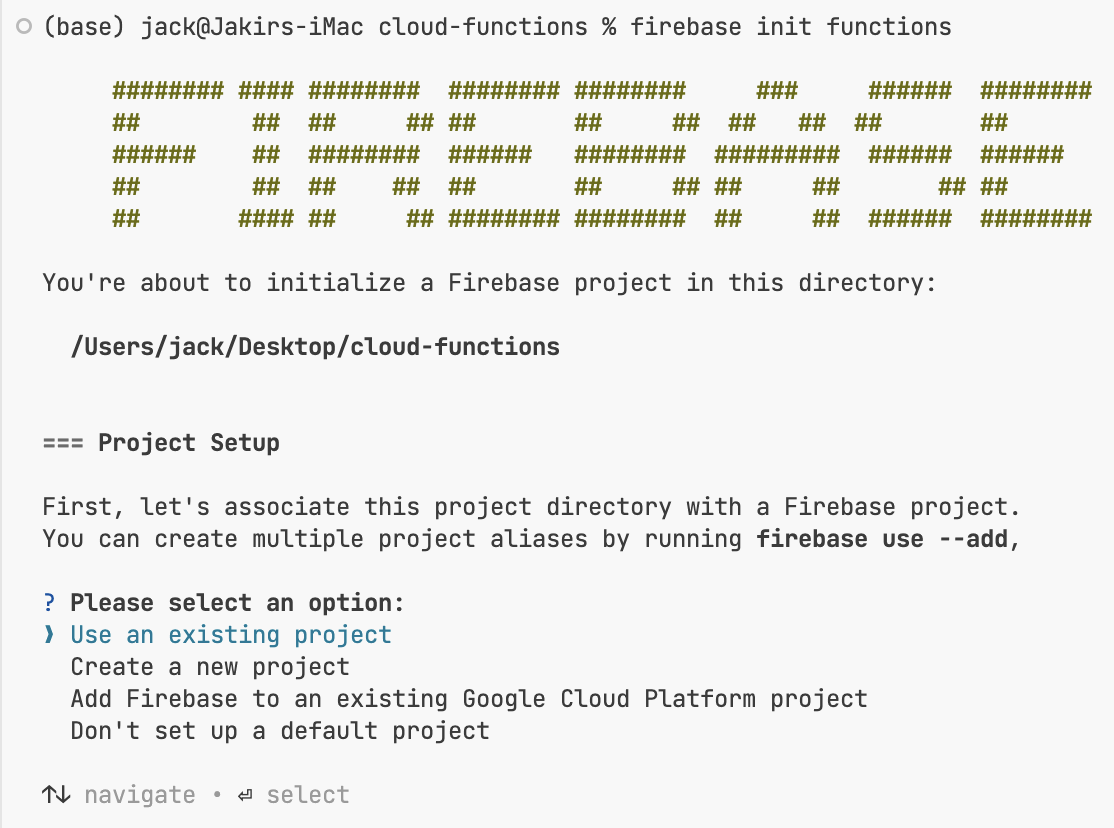Screen dimensions: 1114x828
Task: Click the up-down navigate arrows icon
Action: 56,795
